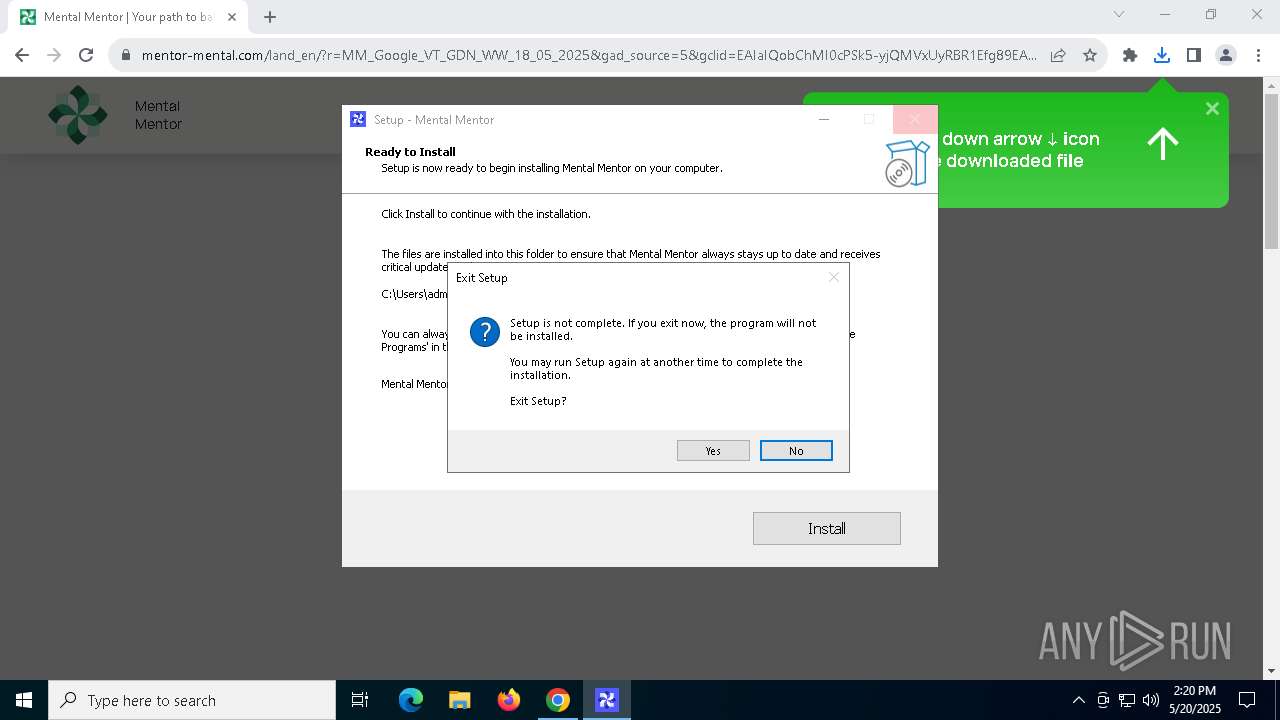Launch Microsoft Edge from taskbar
Screen dimensions: 1280x720
click(411, 700)
